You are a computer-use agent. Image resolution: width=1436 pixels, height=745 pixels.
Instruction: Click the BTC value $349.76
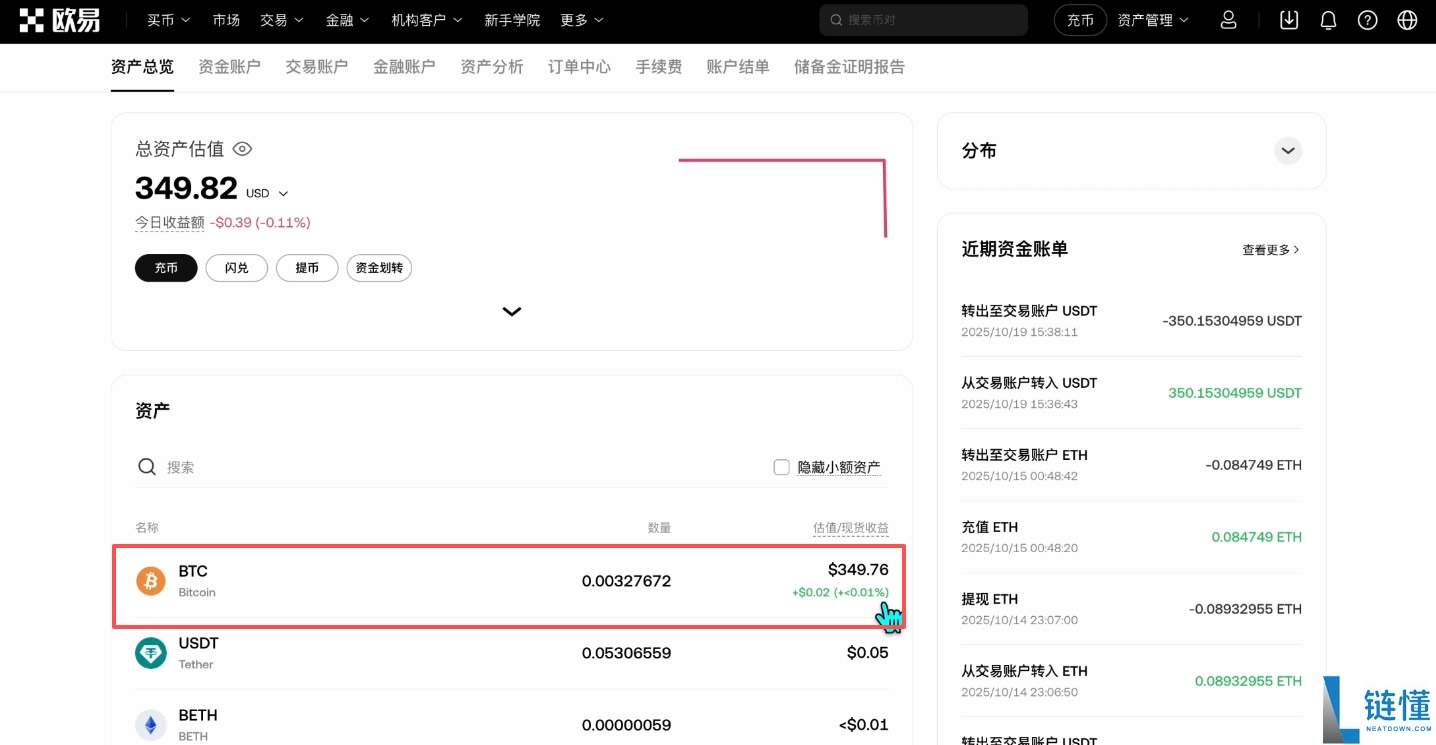858,570
